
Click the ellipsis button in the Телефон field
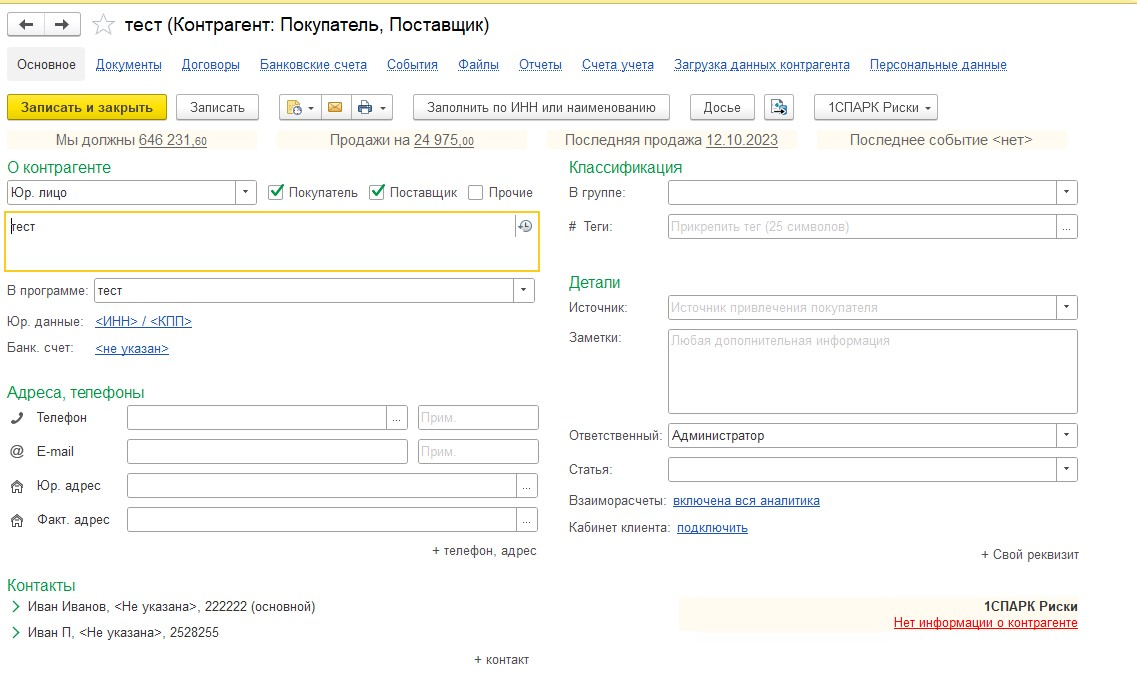pos(397,418)
